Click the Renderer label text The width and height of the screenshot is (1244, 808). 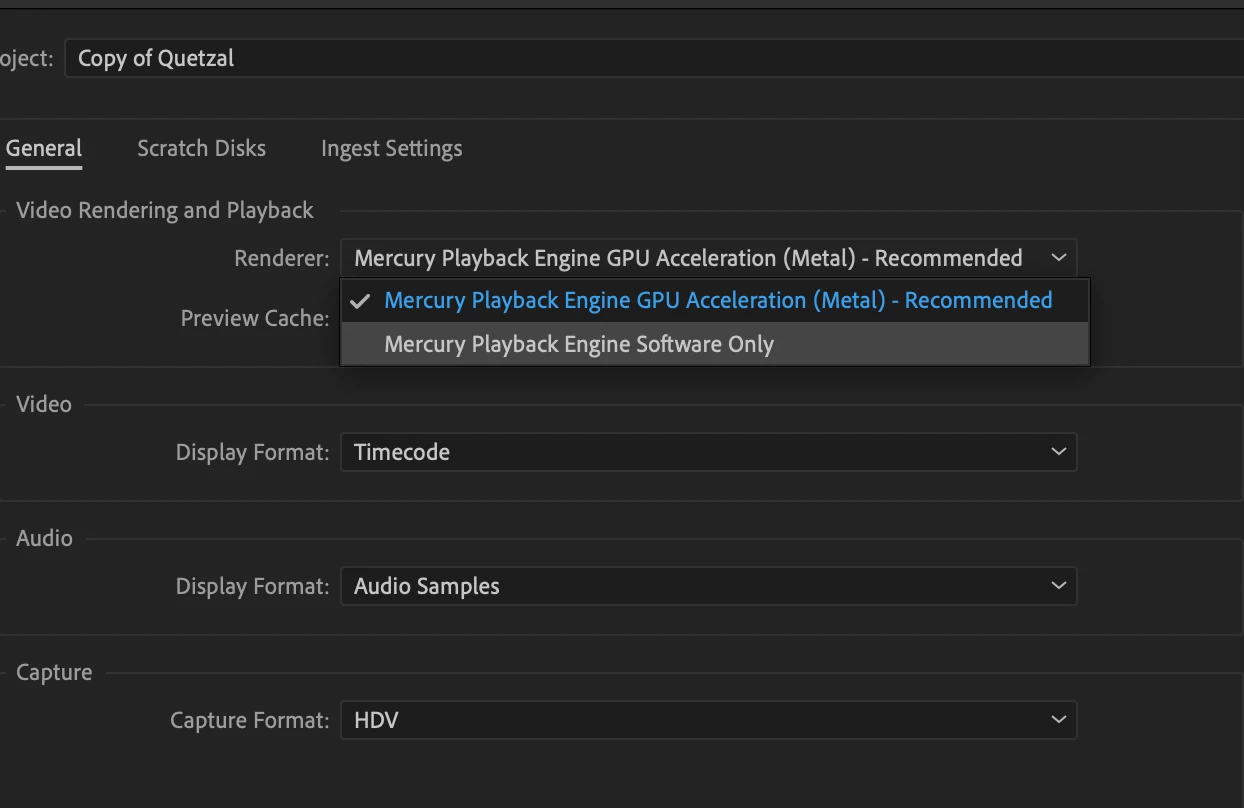pyautogui.click(x=281, y=259)
